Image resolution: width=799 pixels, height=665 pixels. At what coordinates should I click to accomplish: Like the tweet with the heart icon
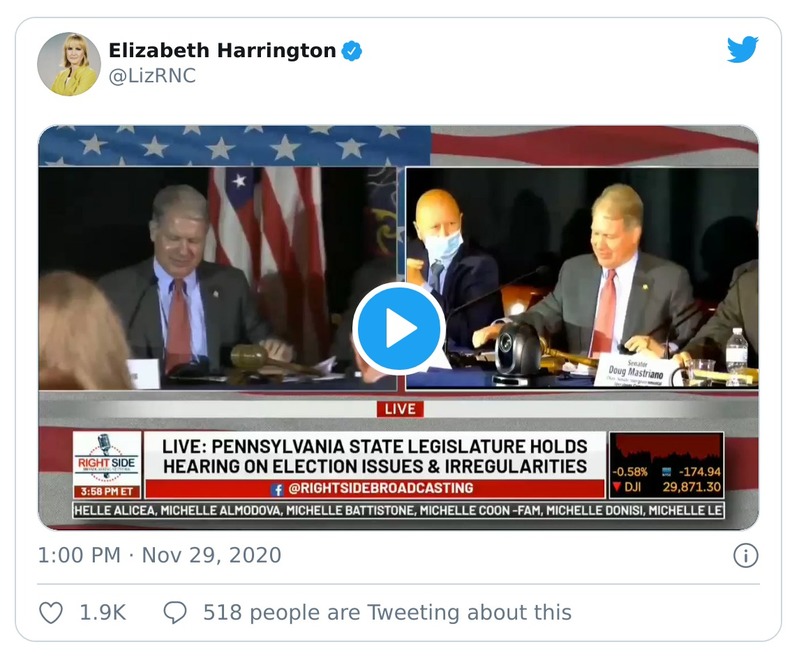pyautogui.click(x=50, y=611)
